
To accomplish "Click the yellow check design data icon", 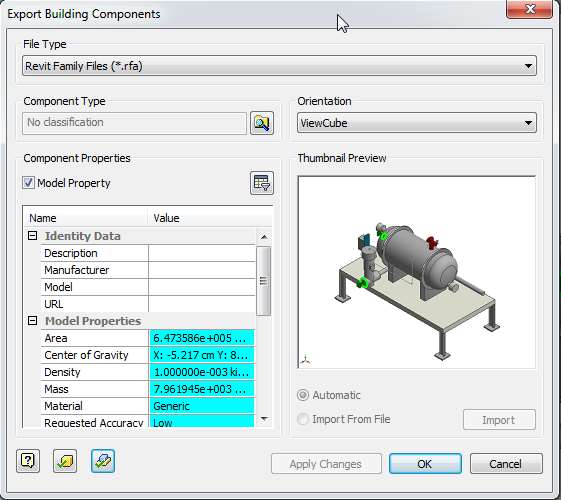I will (x=65, y=461).
